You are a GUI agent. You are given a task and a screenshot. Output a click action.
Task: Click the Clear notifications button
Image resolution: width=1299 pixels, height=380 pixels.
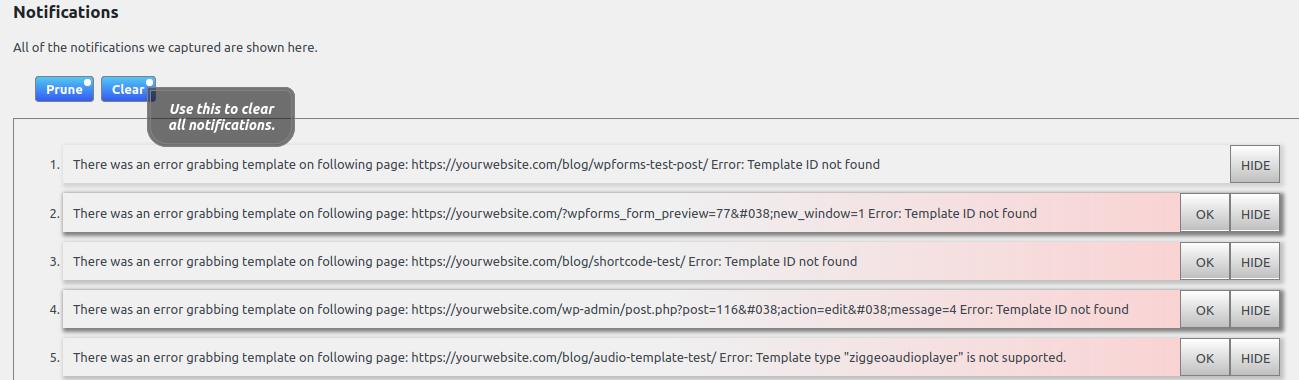tap(128, 89)
